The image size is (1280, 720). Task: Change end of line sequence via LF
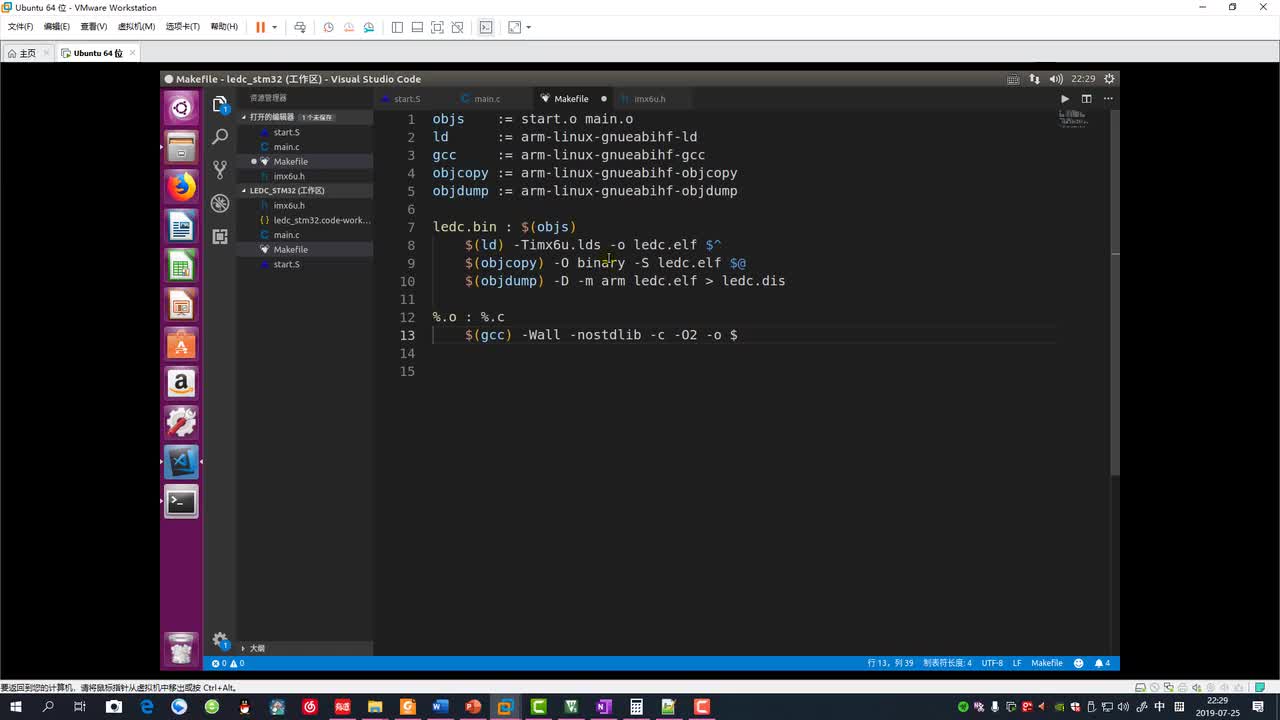pyautogui.click(x=1017, y=663)
